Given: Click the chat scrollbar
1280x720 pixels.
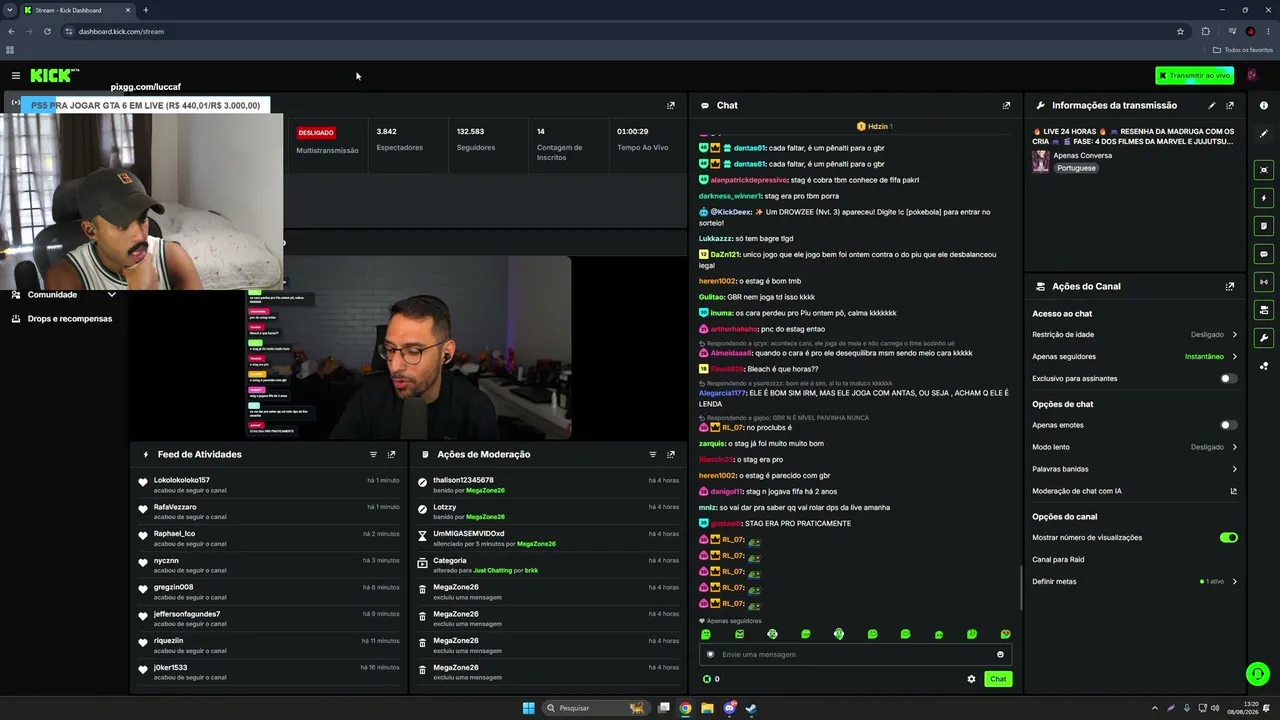Looking at the screenshot, I should point(1020,588).
